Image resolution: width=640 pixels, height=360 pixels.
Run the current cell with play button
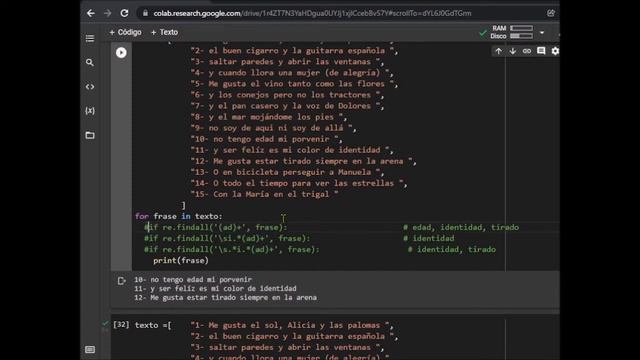(121, 53)
